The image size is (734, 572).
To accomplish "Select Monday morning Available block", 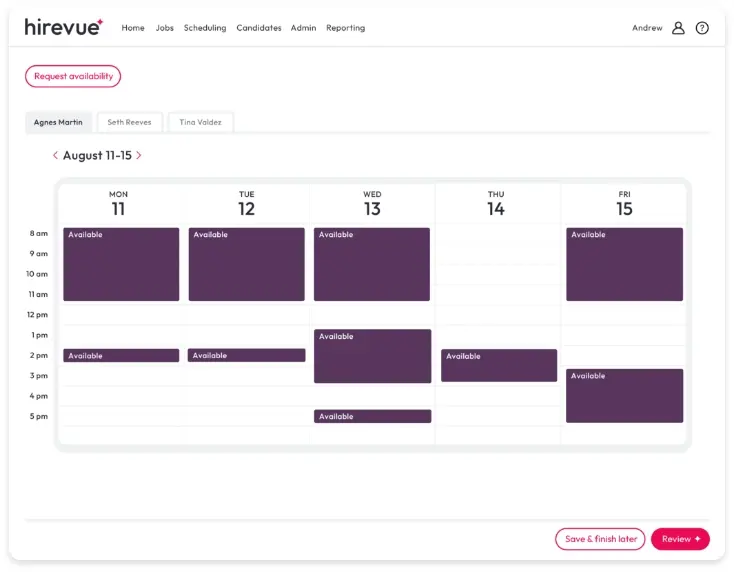I will (121, 264).
